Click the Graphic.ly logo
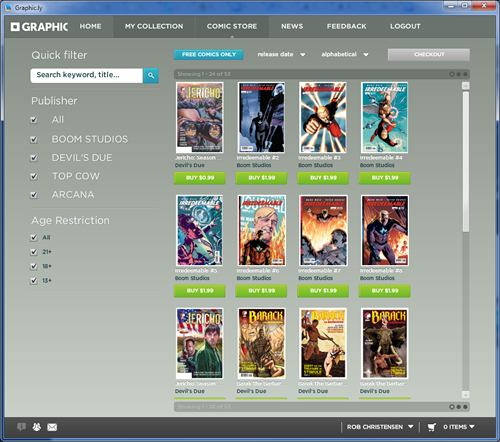500x442 pixels. tap(39, 27)
